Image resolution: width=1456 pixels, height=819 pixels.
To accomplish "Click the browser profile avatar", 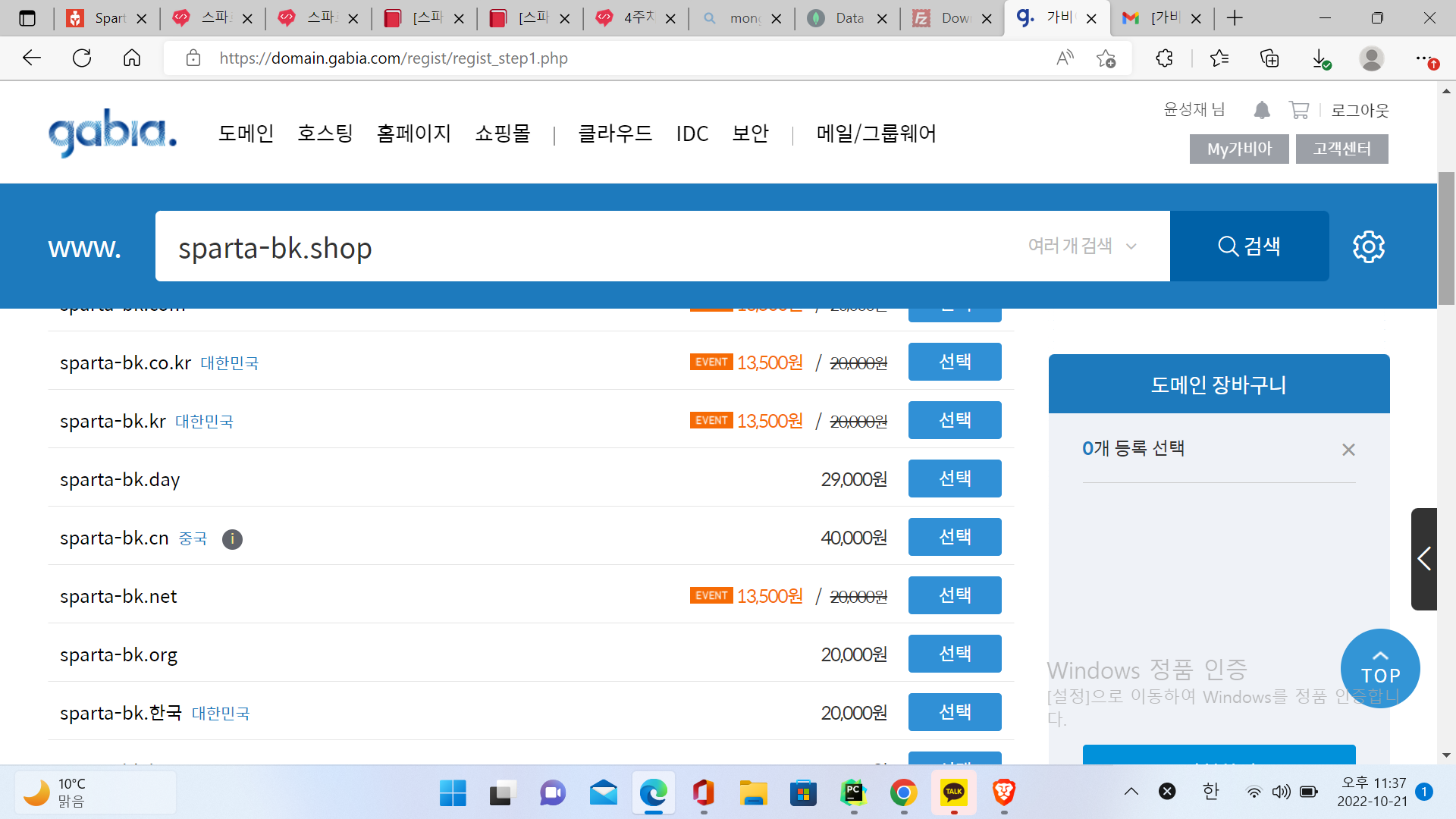I will [x=1371, y=58].
